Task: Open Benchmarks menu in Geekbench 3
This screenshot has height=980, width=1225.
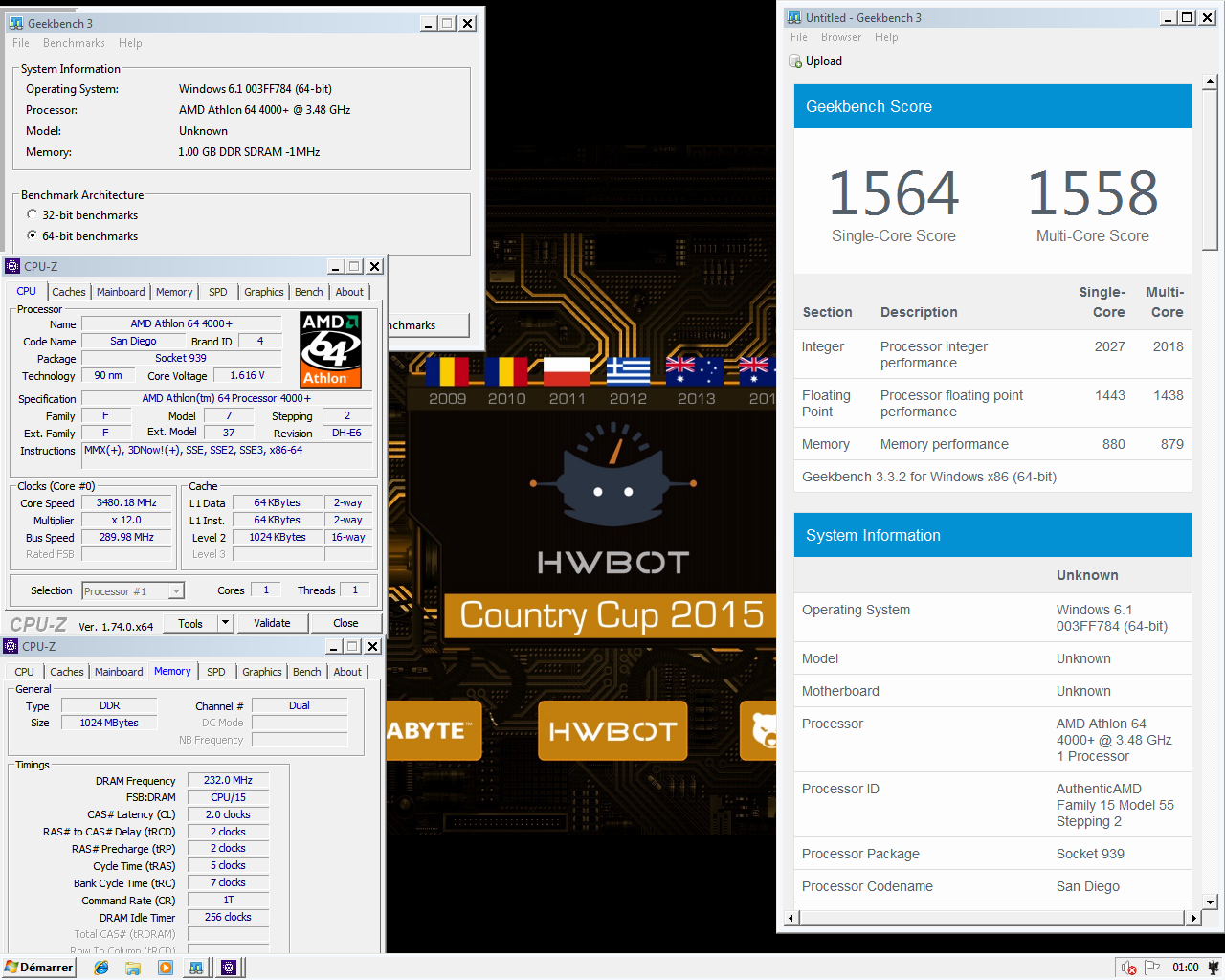Action: tap(74, 43)
